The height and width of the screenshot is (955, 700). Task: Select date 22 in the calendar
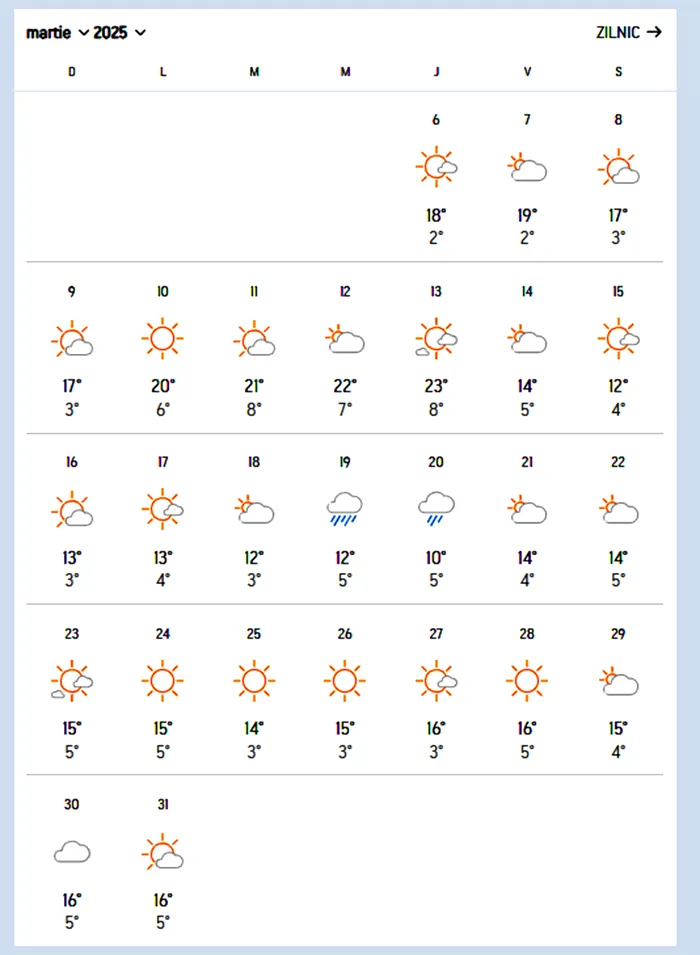pos(618,462)
